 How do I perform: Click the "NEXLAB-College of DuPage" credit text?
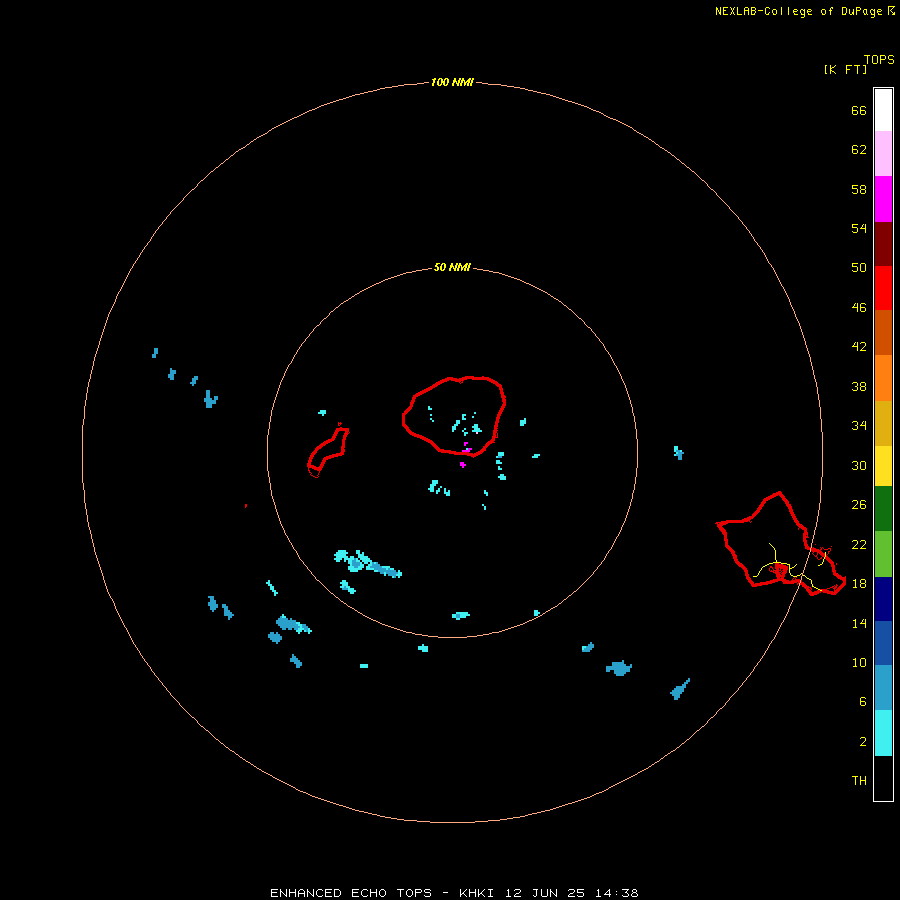point(798,11)
